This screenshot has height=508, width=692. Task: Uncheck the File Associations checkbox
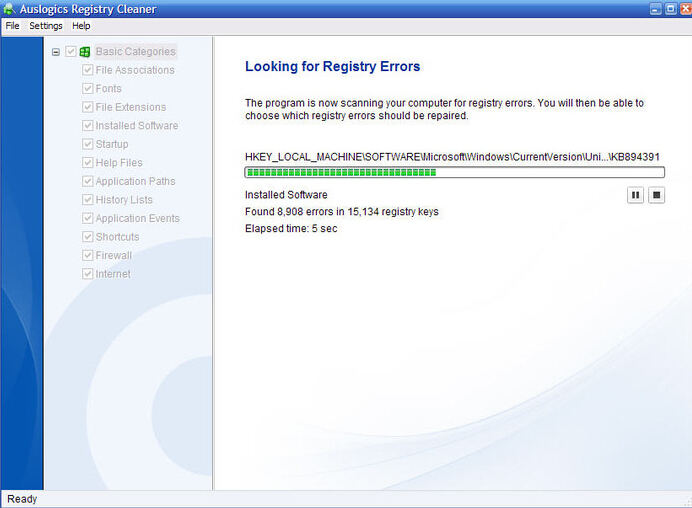87,70
